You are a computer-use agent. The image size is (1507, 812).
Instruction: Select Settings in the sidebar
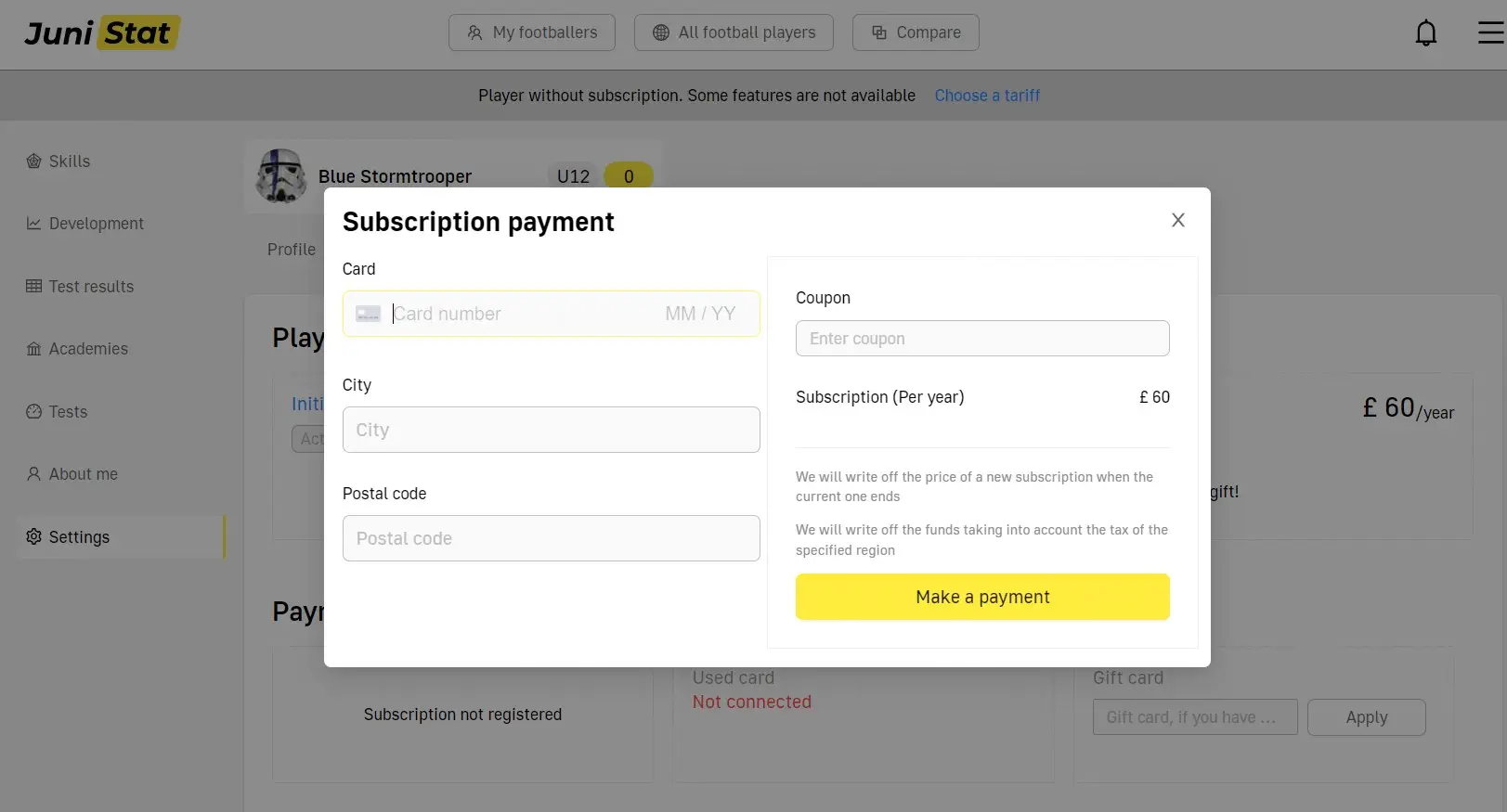tap(79, 537)
